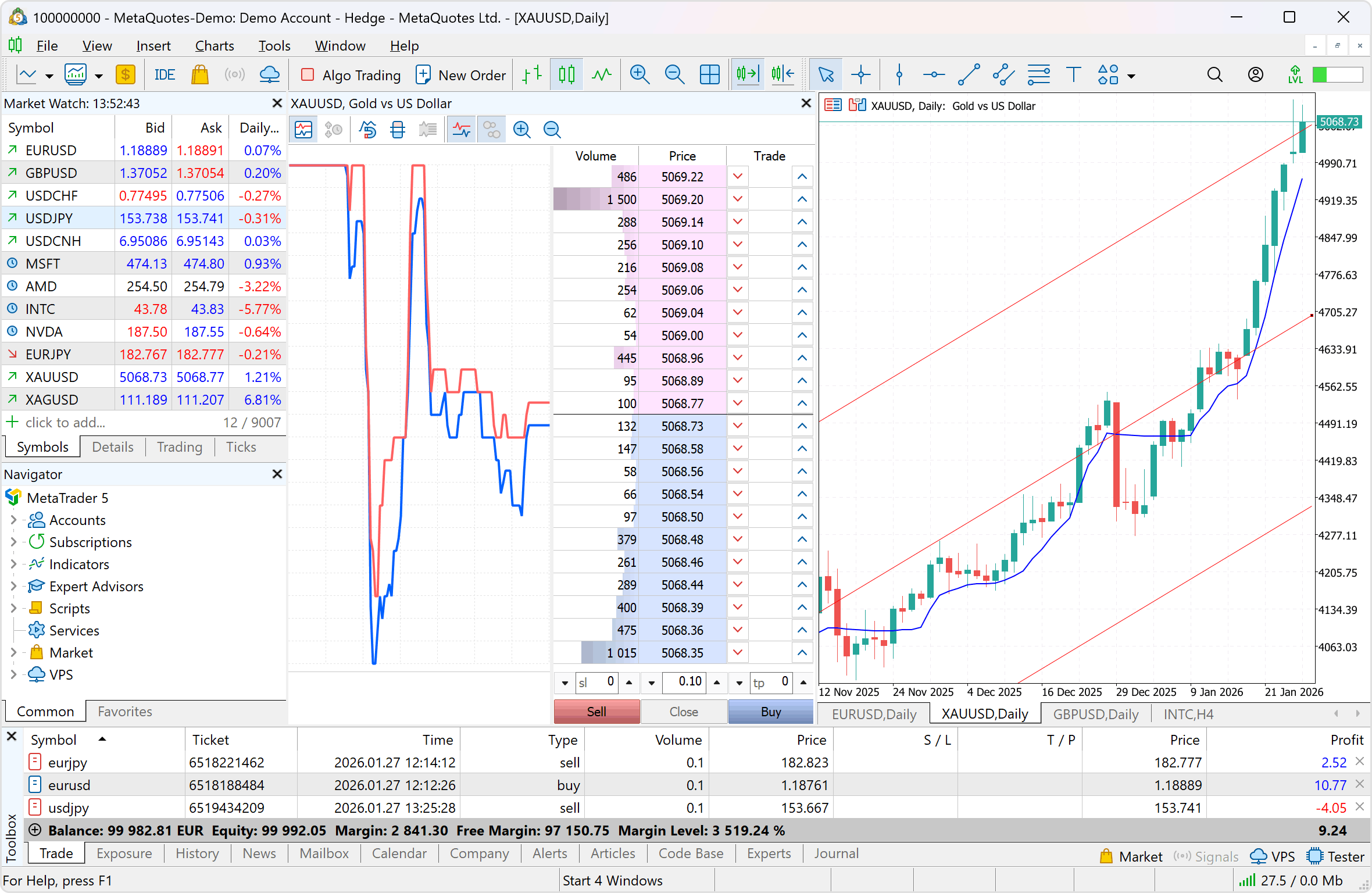Enable chart auto scroll
This screenshot has height=893, width=1372.
coord(748,74)
